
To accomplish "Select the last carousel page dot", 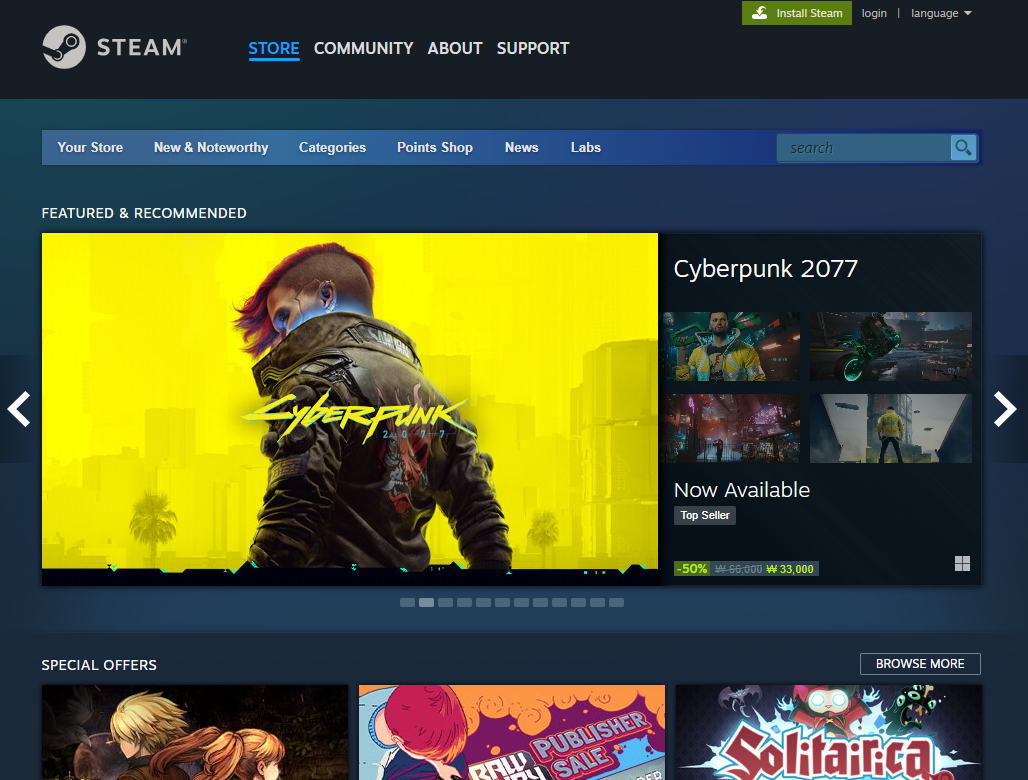I will tap(616, 603).
